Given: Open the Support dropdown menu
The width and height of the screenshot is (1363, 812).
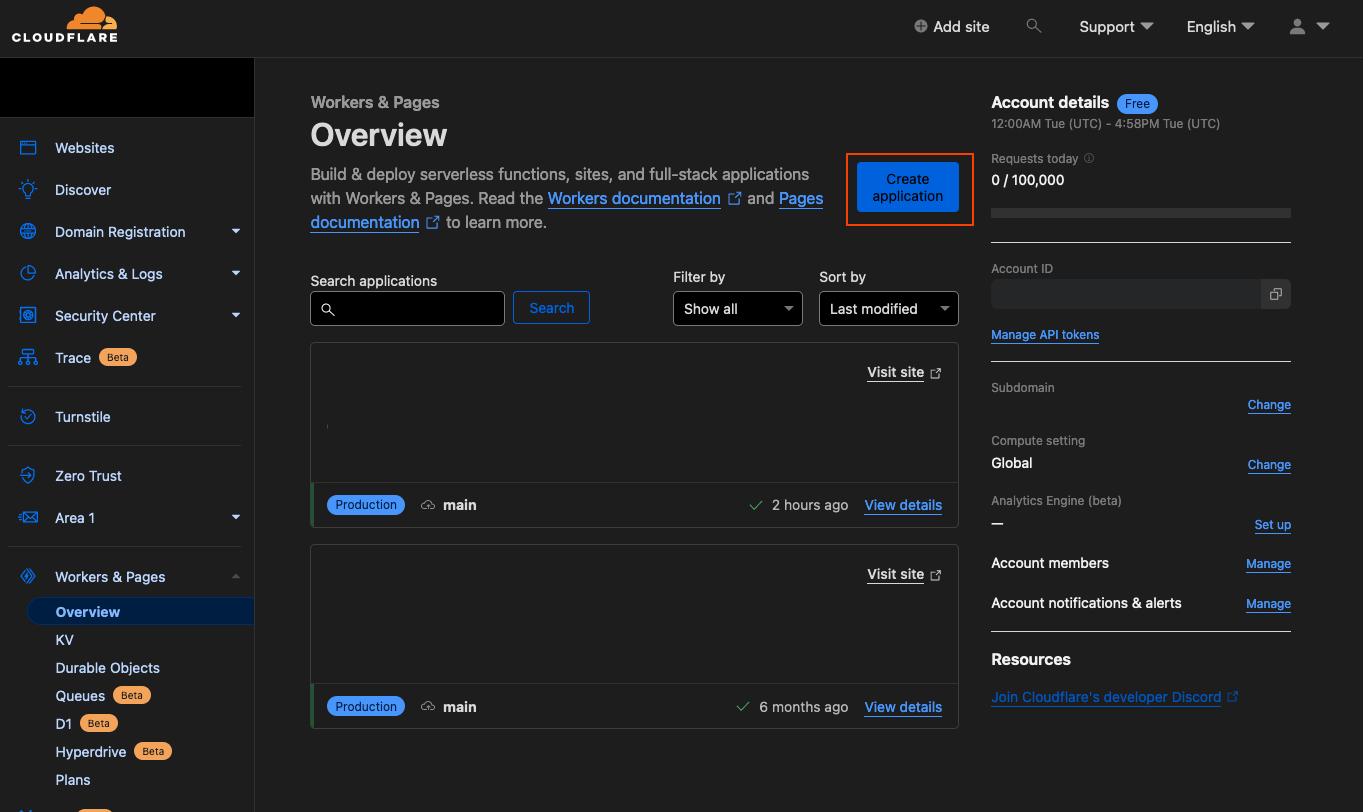Looking at the screenshot, I should [1116, 27].
